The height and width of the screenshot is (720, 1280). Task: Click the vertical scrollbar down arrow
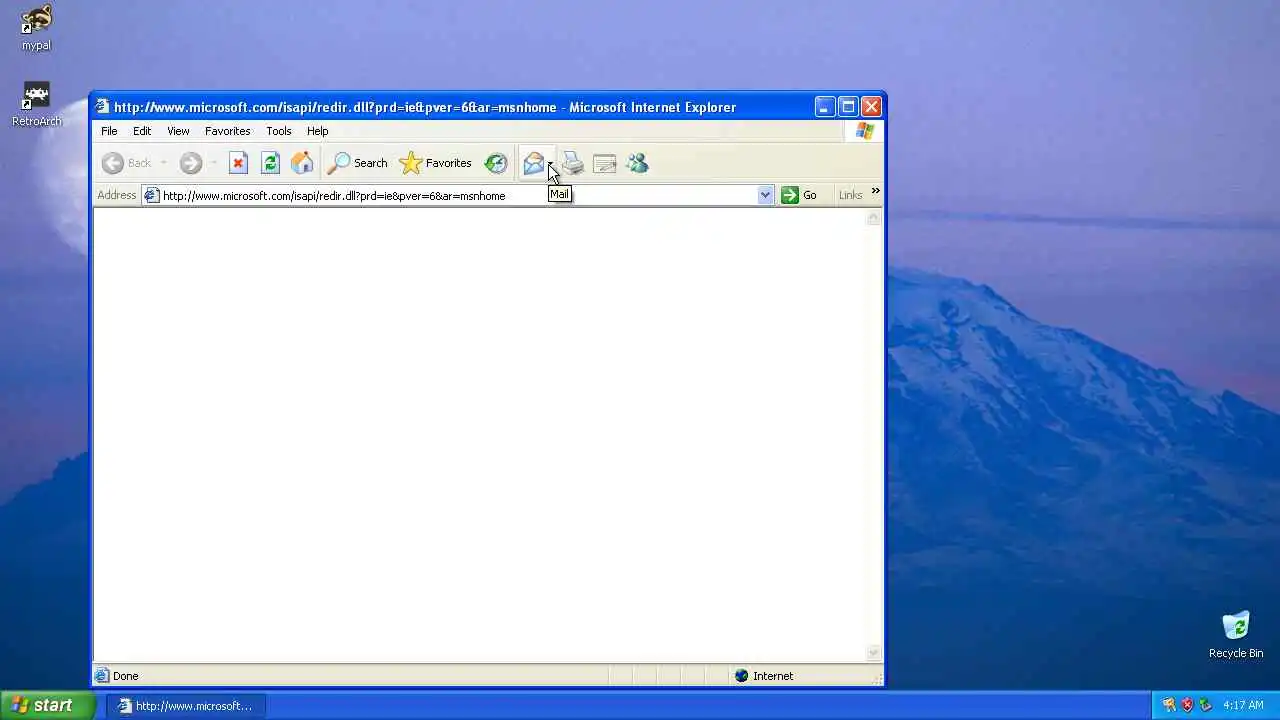pyautogui.click(x=873, y=653)
